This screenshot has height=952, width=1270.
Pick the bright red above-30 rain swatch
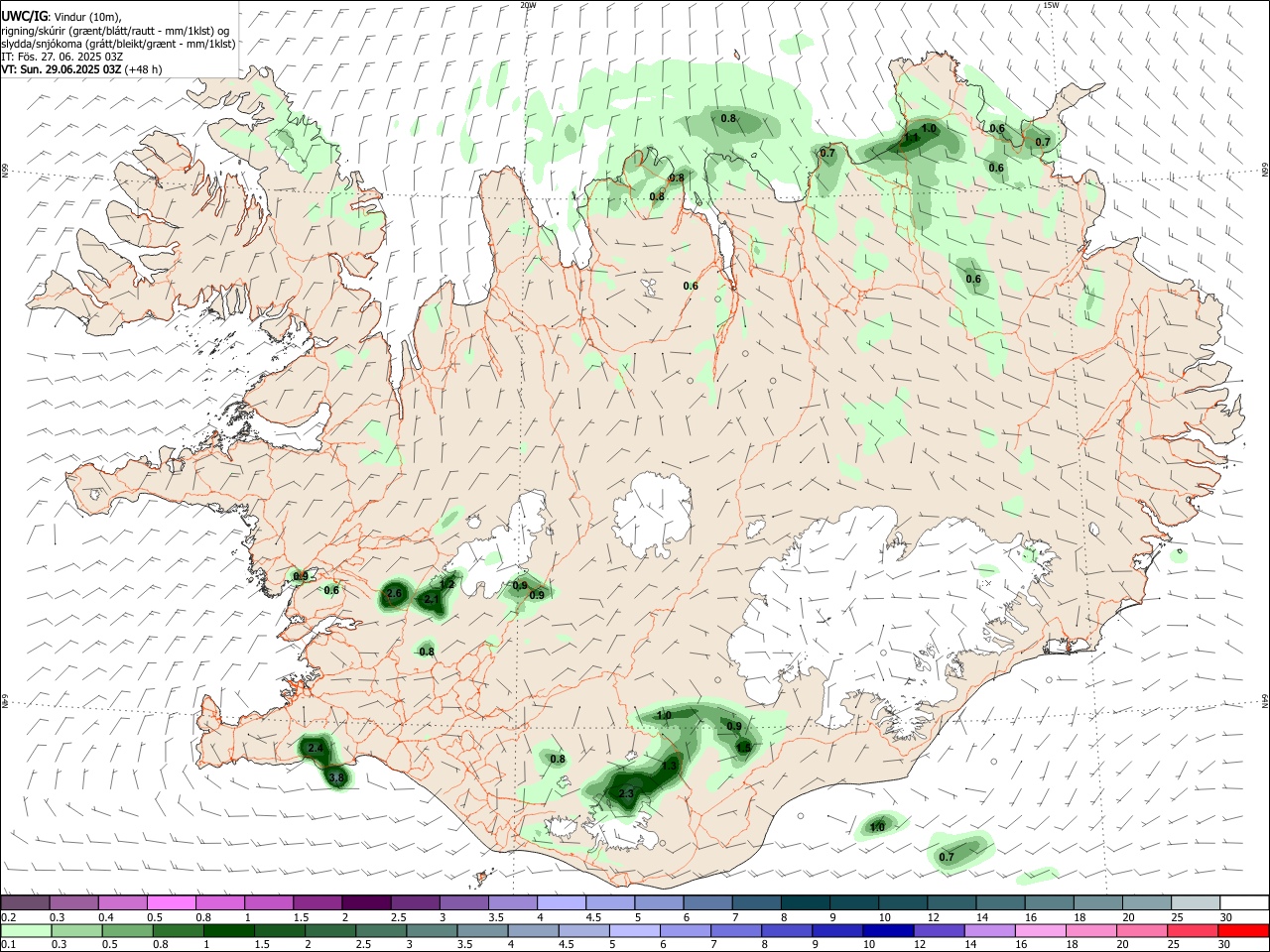coord(1242,931)
